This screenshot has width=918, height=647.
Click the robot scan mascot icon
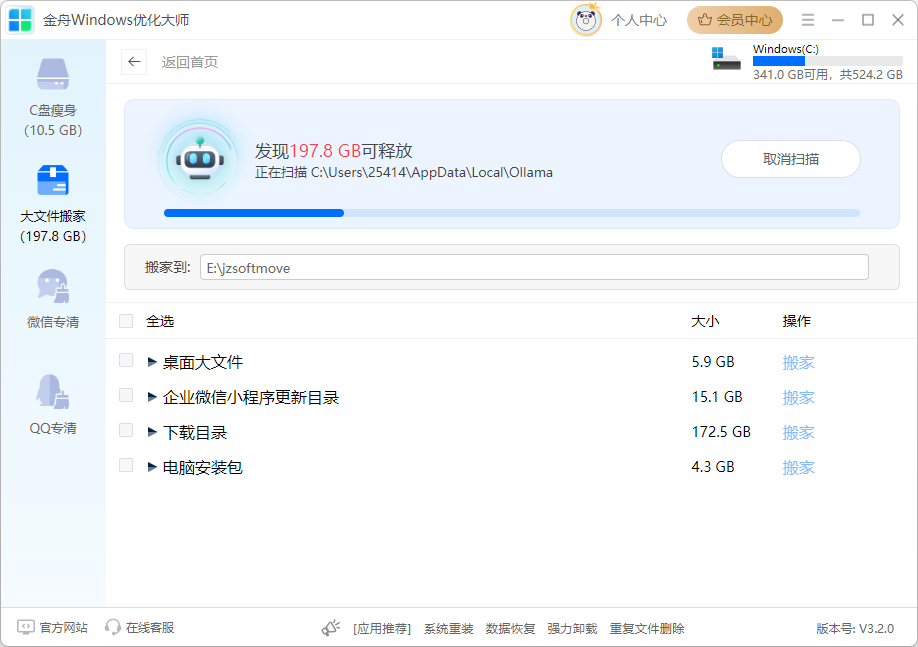(199, 158)
